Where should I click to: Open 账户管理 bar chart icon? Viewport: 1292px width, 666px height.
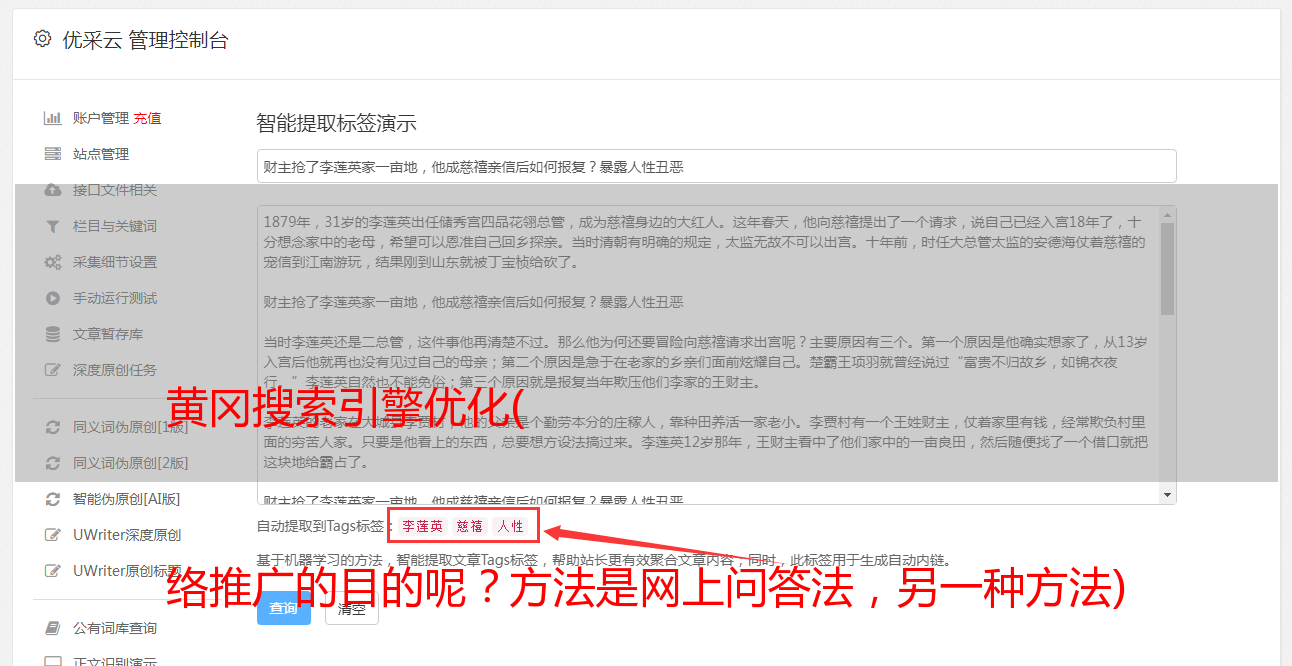[x=53, y=118]
